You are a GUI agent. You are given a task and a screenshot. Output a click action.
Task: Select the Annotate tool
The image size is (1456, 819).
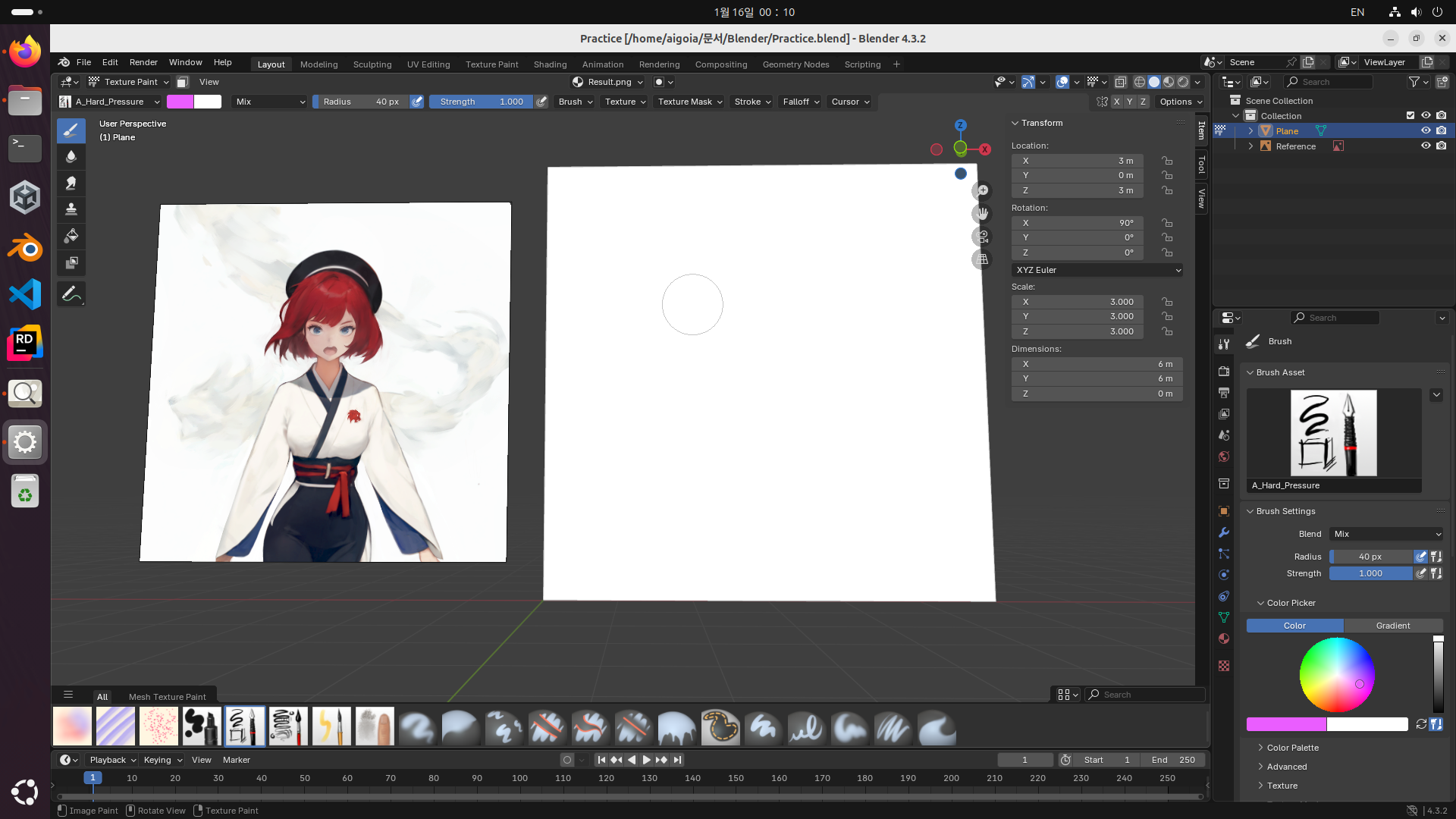click(71, 294)
